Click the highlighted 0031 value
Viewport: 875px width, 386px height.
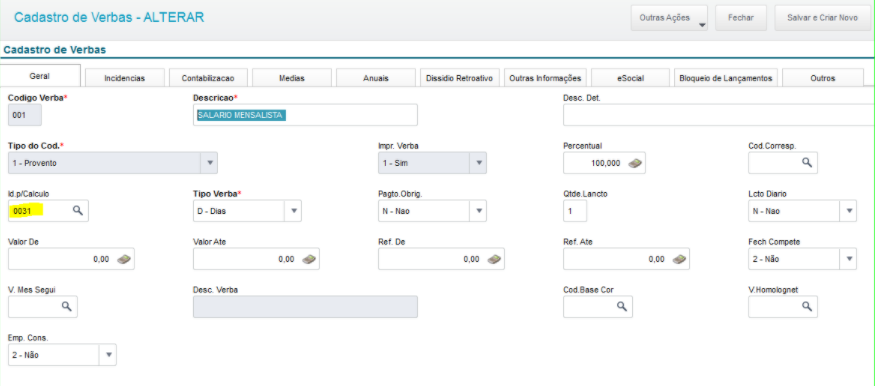pyautogui.click(x=21, y=211)
